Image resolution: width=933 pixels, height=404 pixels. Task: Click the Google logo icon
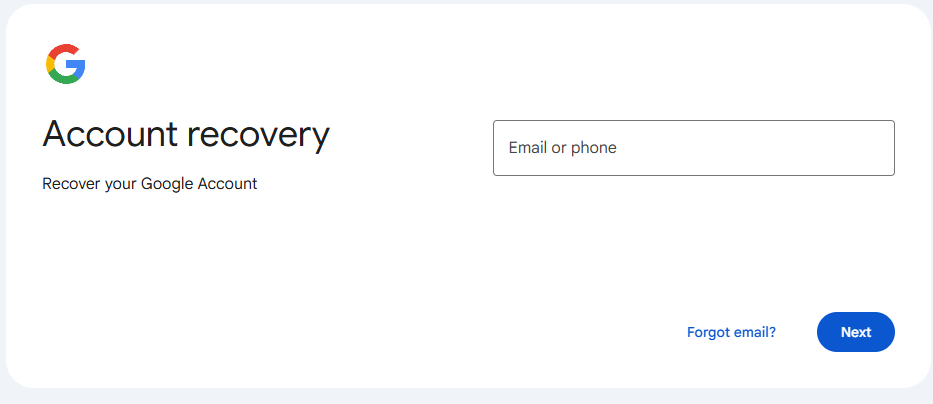pos(66,64)
